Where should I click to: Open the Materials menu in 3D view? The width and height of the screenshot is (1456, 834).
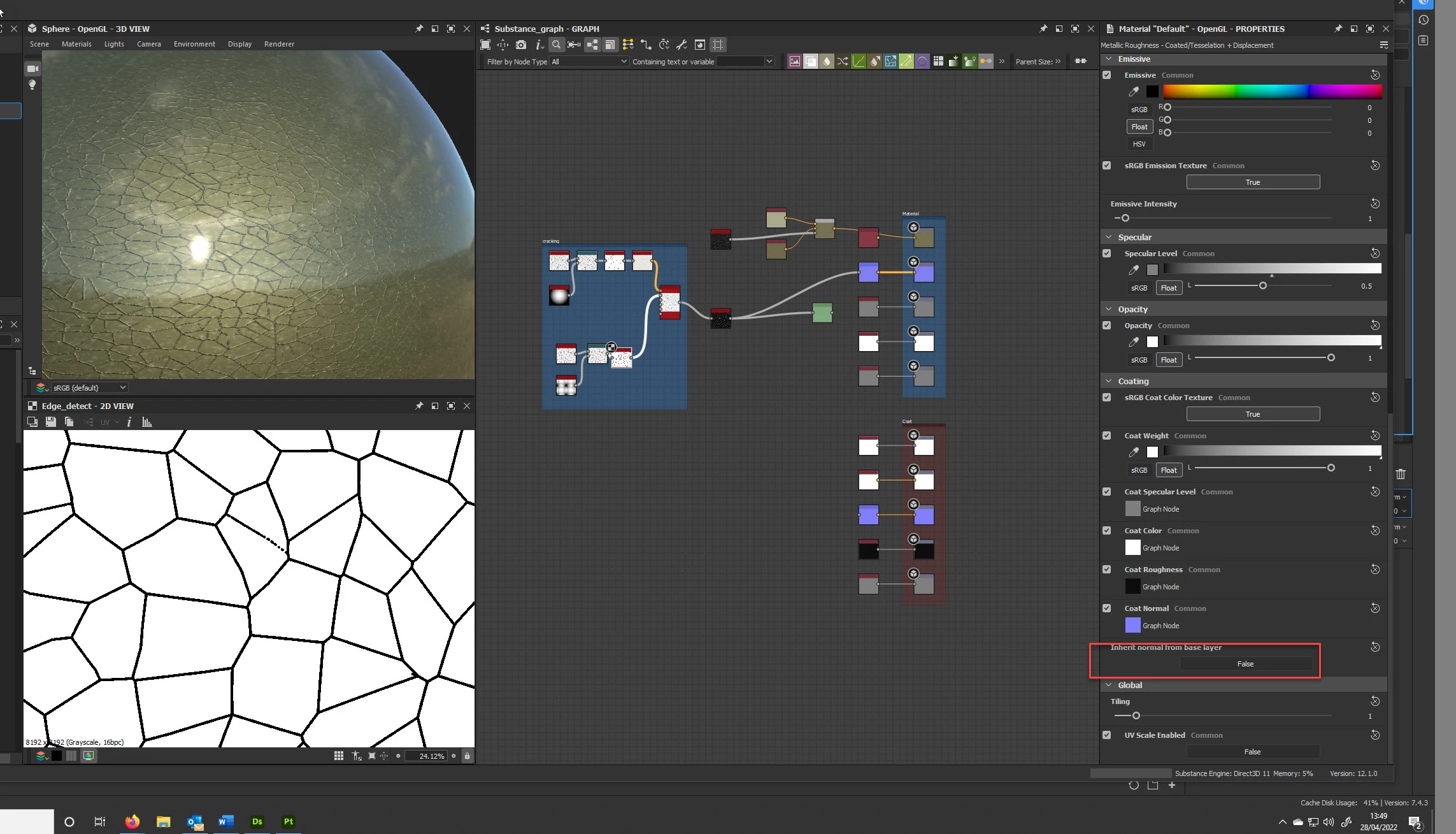tap(76, 44)
